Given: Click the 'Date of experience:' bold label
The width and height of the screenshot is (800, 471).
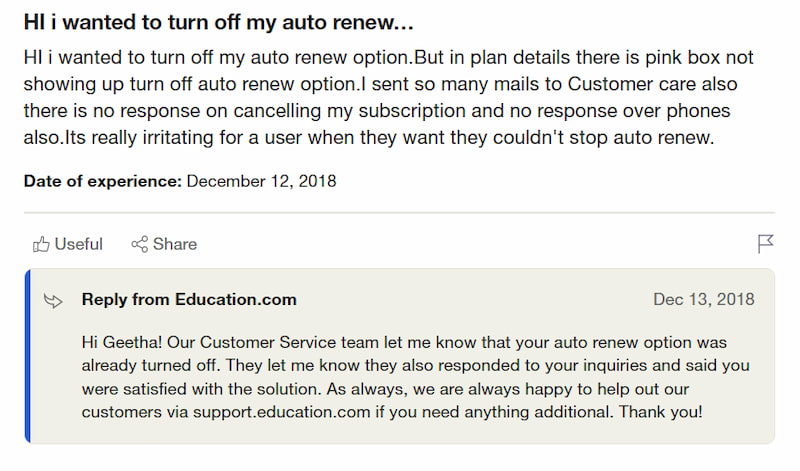Looking at the screenshot, I should pyautogui.click(x=103, y=181).
